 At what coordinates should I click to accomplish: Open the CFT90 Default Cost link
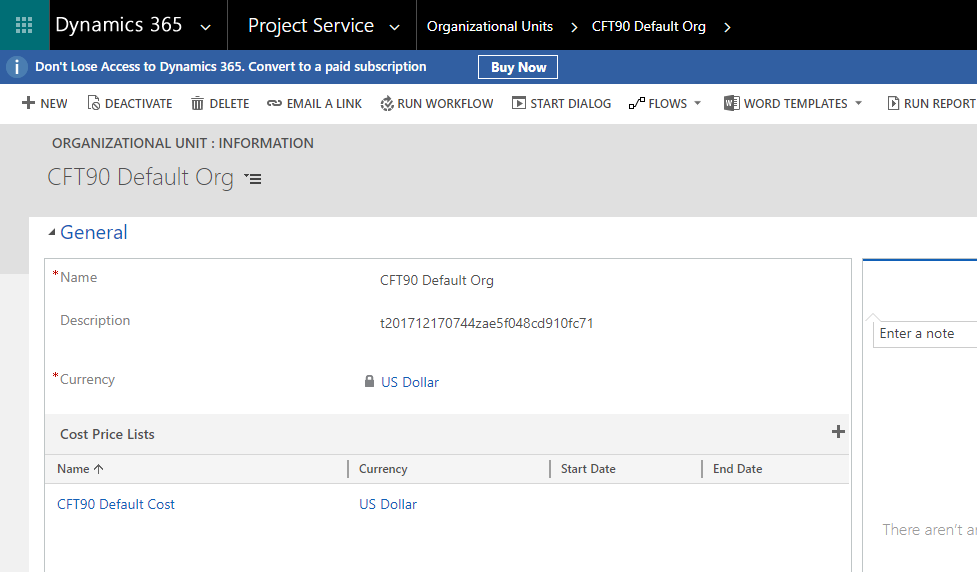click(x=116, y=505)
